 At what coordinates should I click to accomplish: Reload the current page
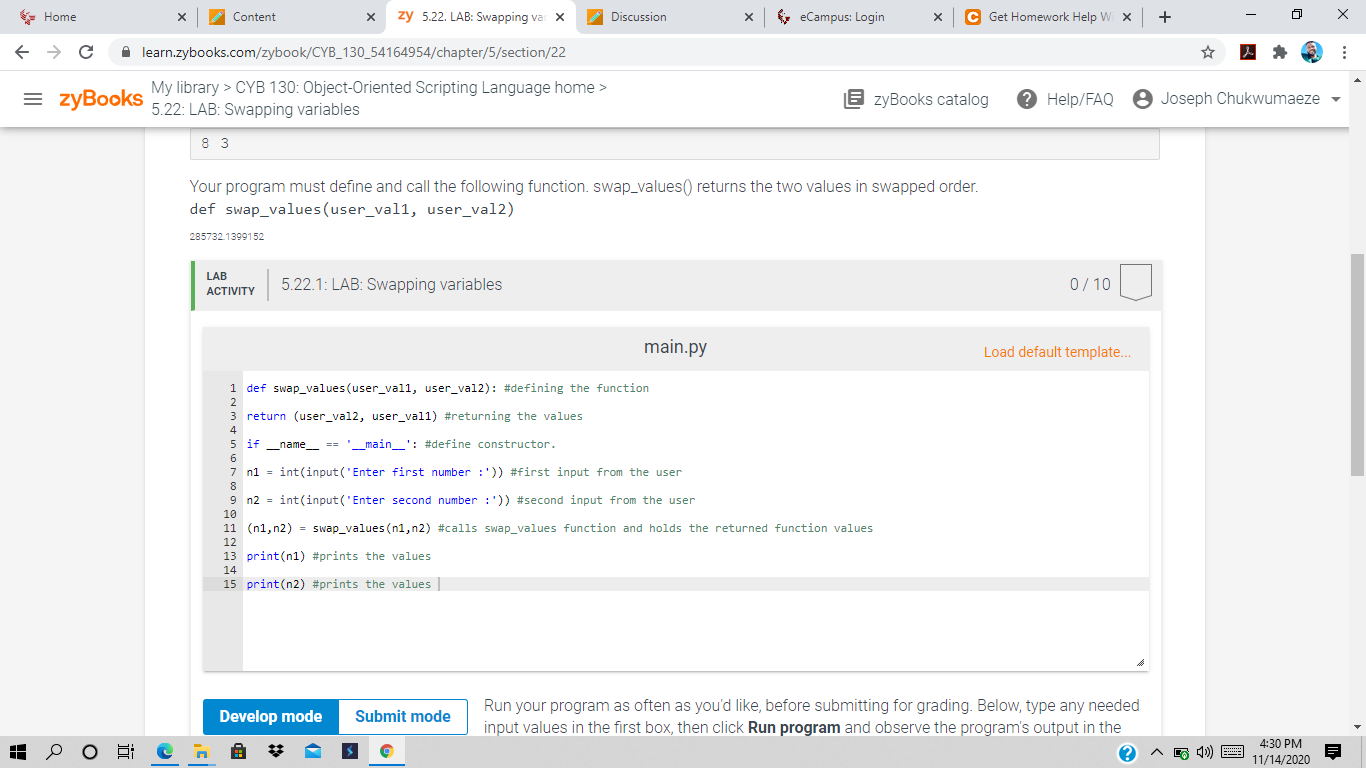point(86,52)
